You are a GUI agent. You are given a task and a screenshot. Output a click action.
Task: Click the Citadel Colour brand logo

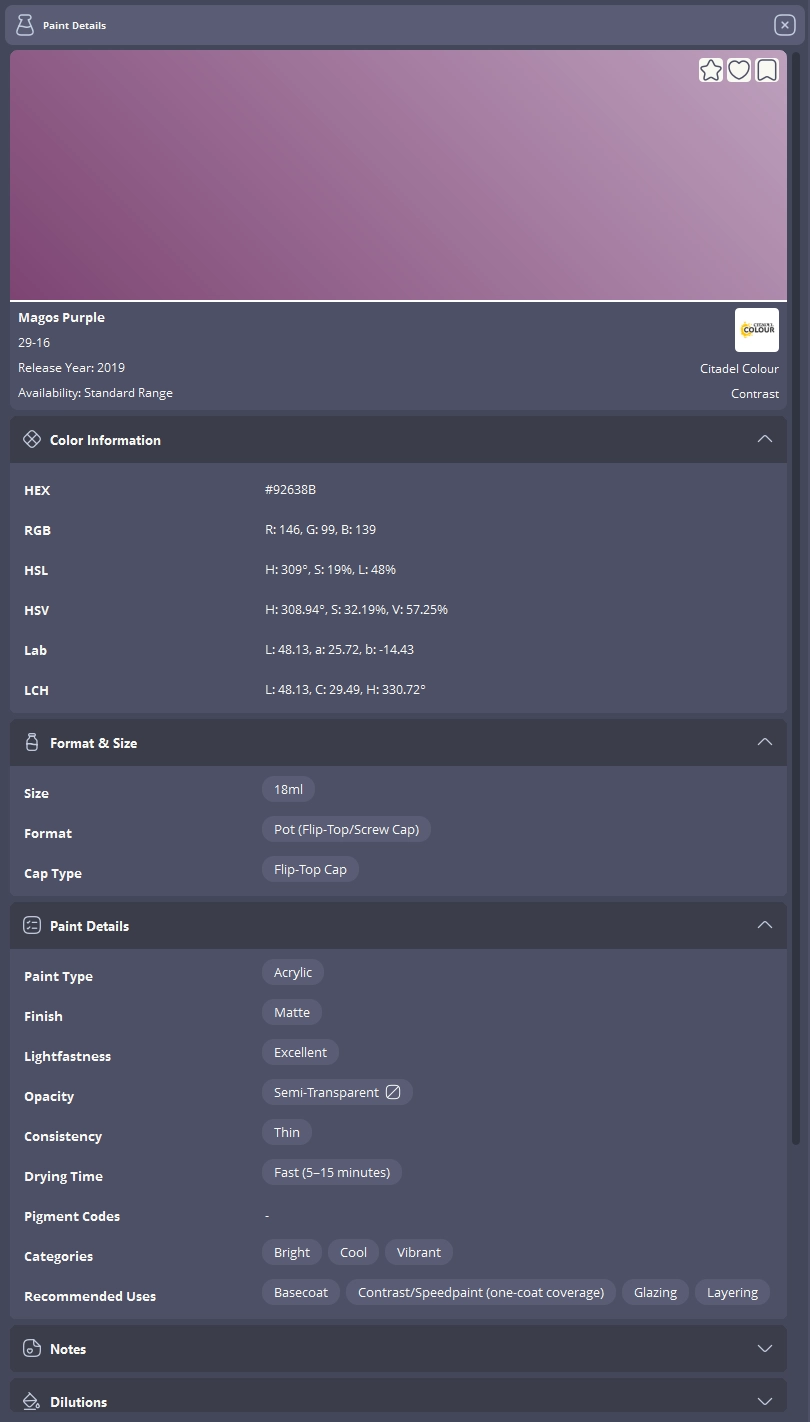click(757, 330)
